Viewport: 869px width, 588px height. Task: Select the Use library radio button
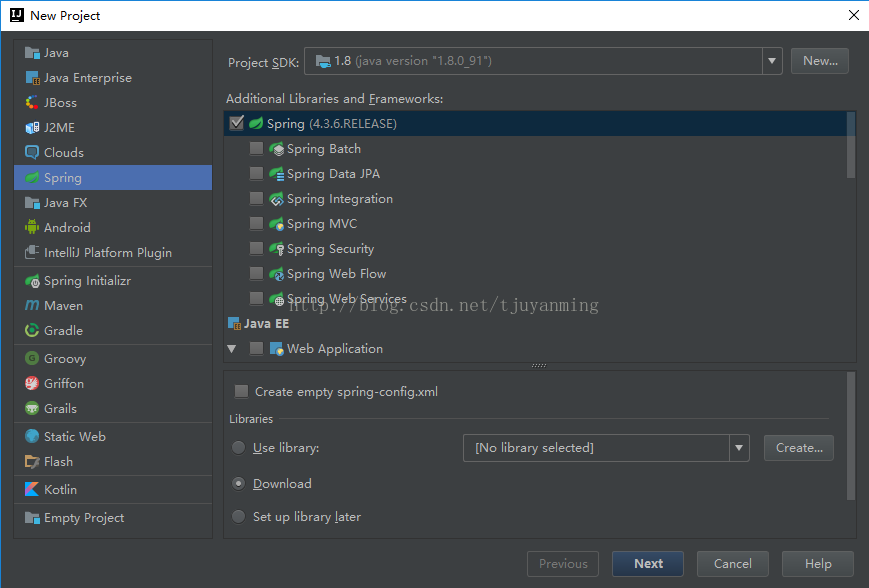[x=238, y=447]
